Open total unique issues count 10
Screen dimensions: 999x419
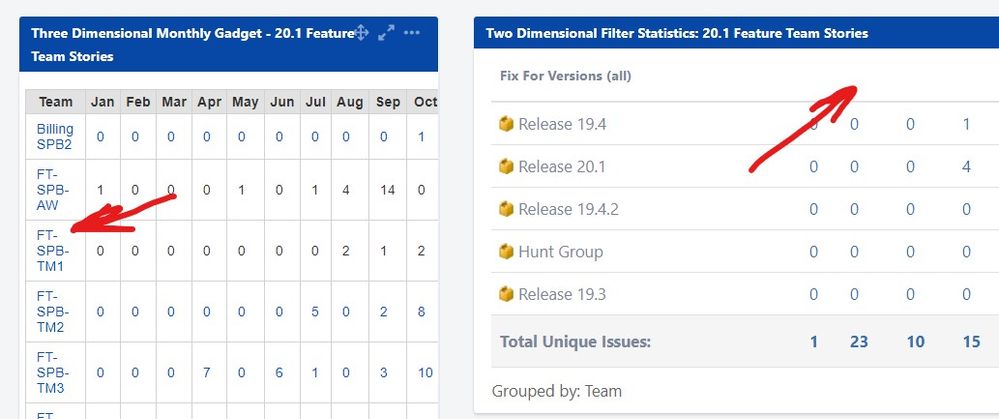click(x=916, y=342)
